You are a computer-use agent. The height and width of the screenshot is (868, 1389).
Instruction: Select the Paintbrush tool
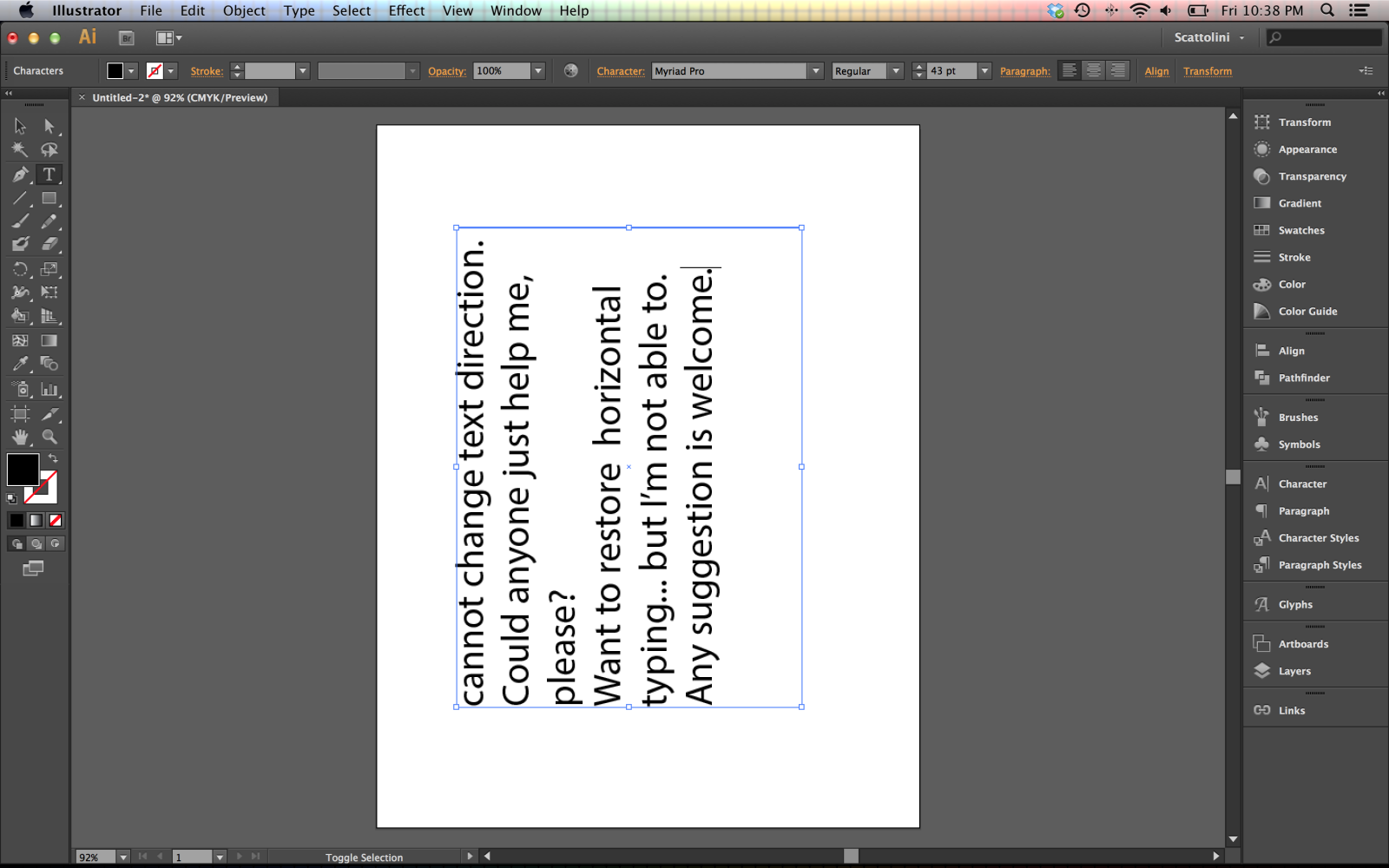(x=20, y=221)
